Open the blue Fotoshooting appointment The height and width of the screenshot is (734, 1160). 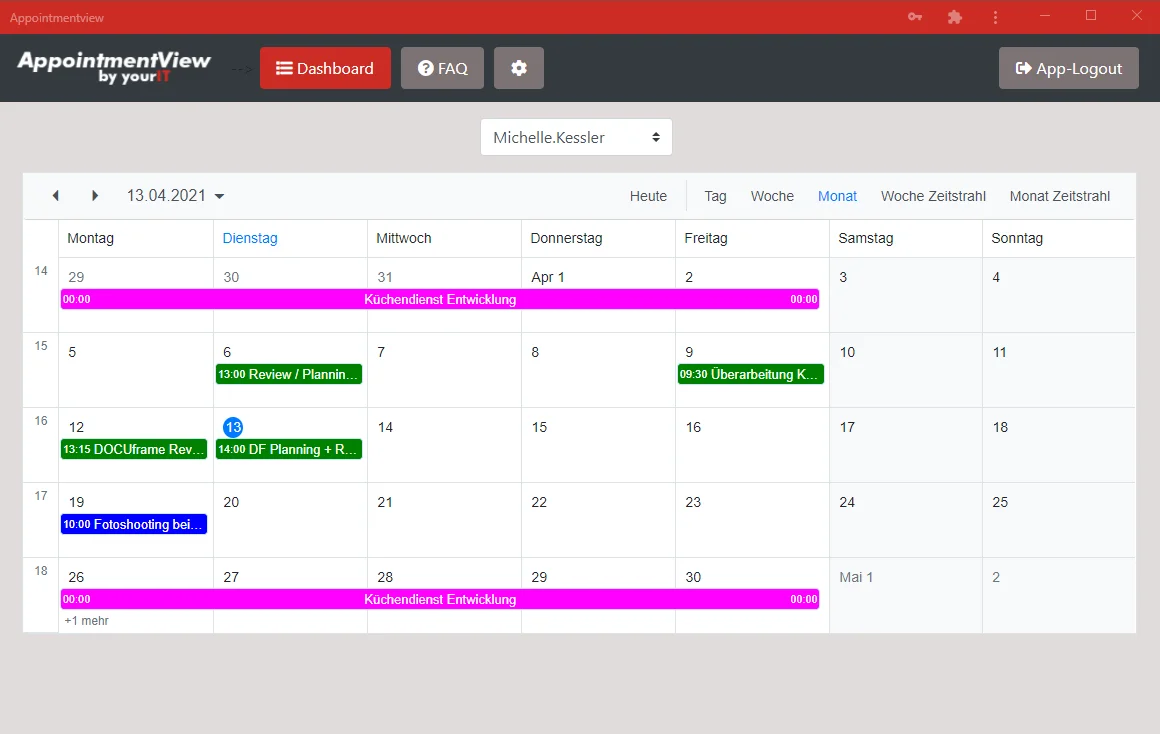[134, 524]
